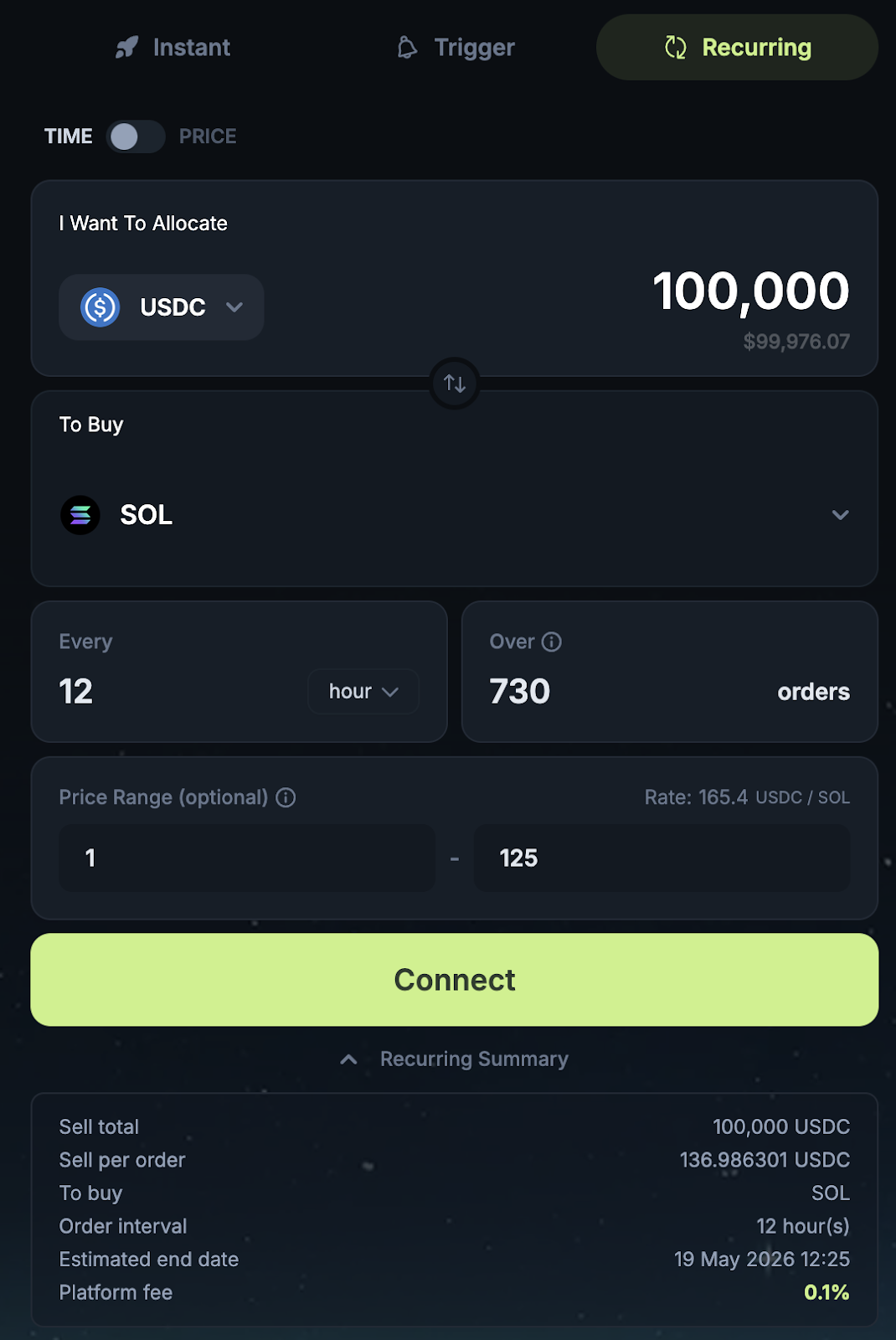Screen dimensions: 896x1340
Task: Switch to the Trigger tab
Action: coord(456,48)
